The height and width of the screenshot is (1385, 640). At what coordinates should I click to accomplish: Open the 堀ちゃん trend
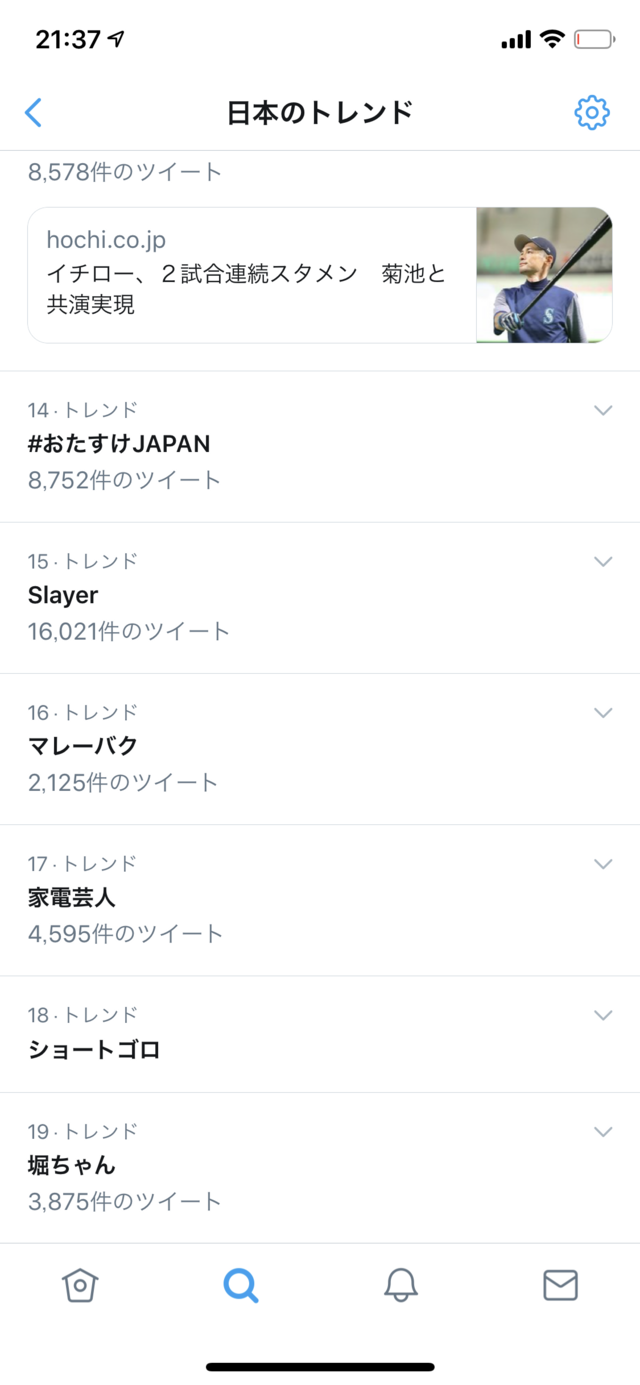point(320,1168)
